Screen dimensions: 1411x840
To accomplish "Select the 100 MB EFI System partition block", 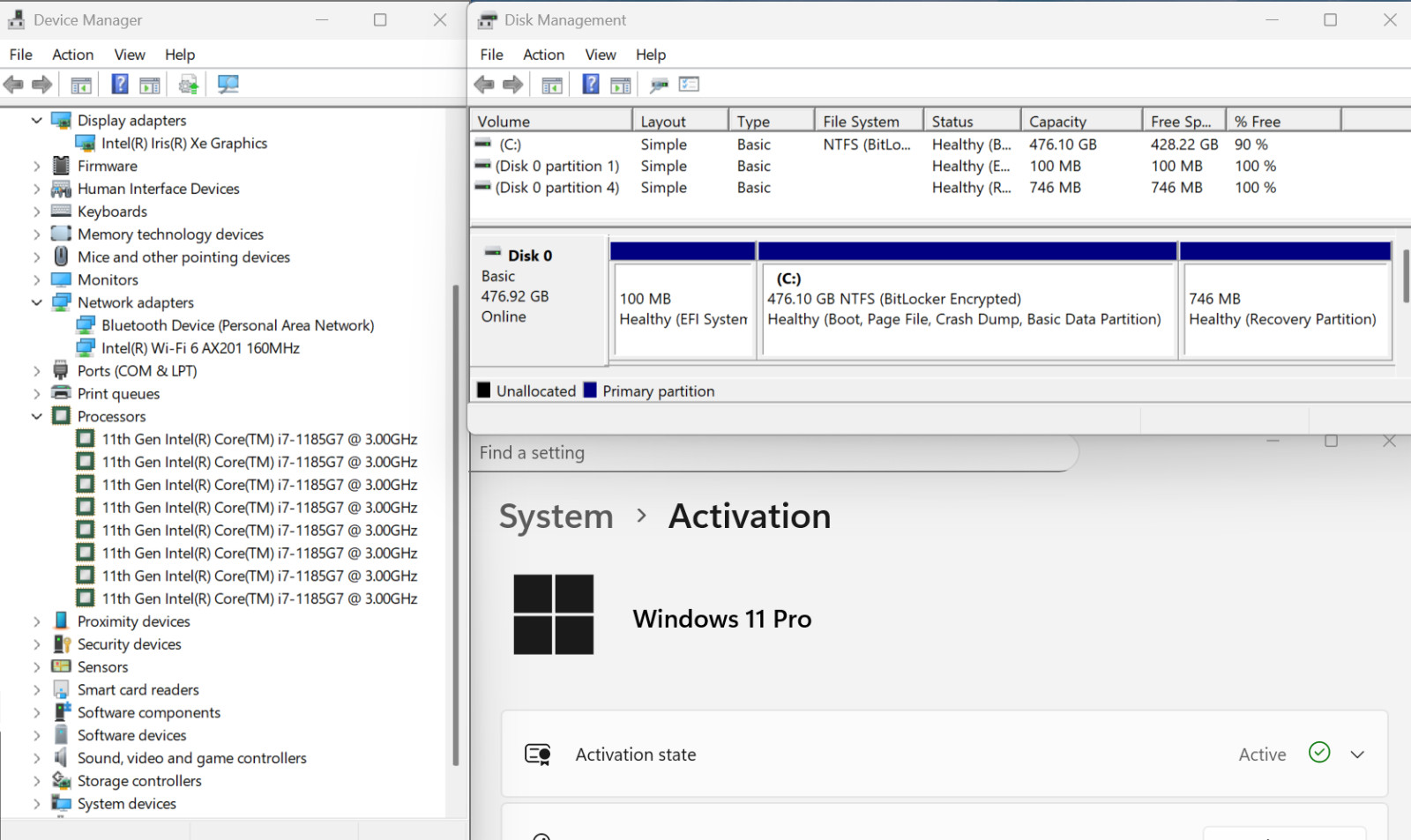I will 683,300.
